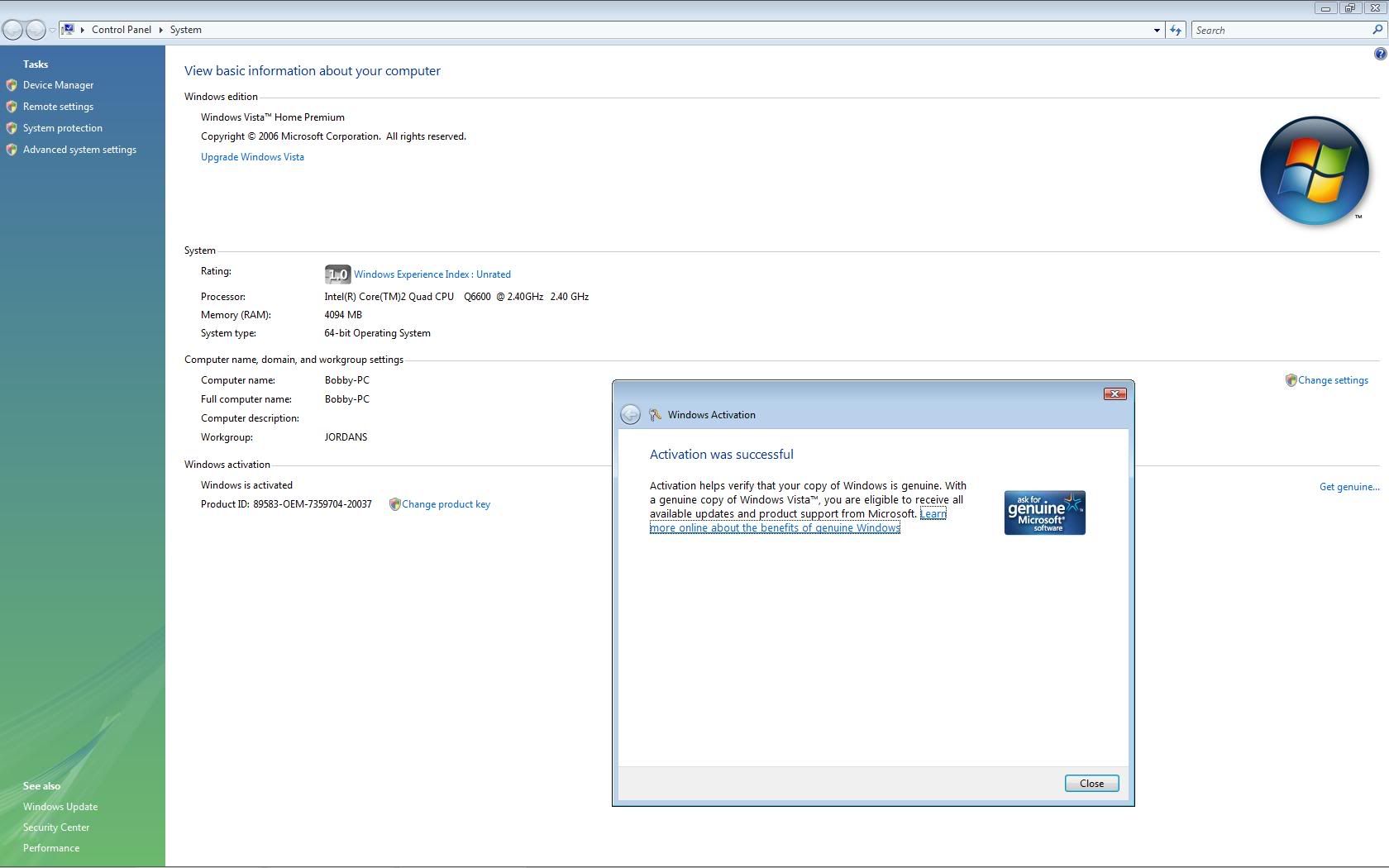The width and height of the screenshot is (1389, 868).
Task: Click back arrow in Windows Activation dialog
Action: (x=630, y=415)
